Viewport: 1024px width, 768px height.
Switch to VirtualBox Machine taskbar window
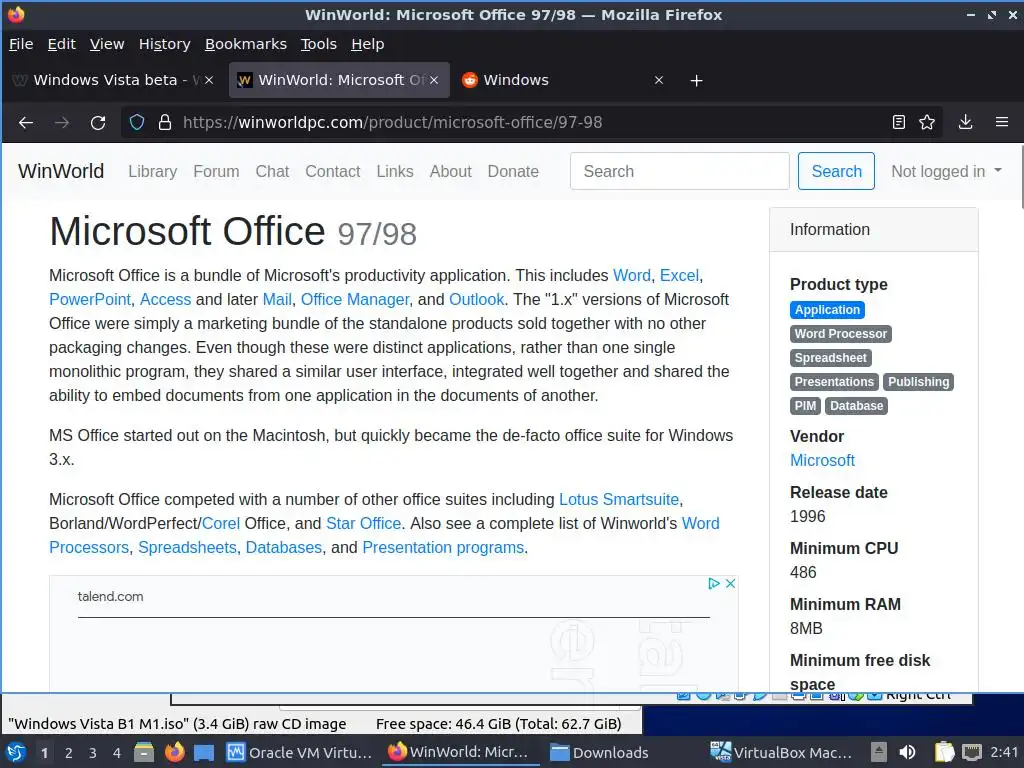[x=782, y=752]
